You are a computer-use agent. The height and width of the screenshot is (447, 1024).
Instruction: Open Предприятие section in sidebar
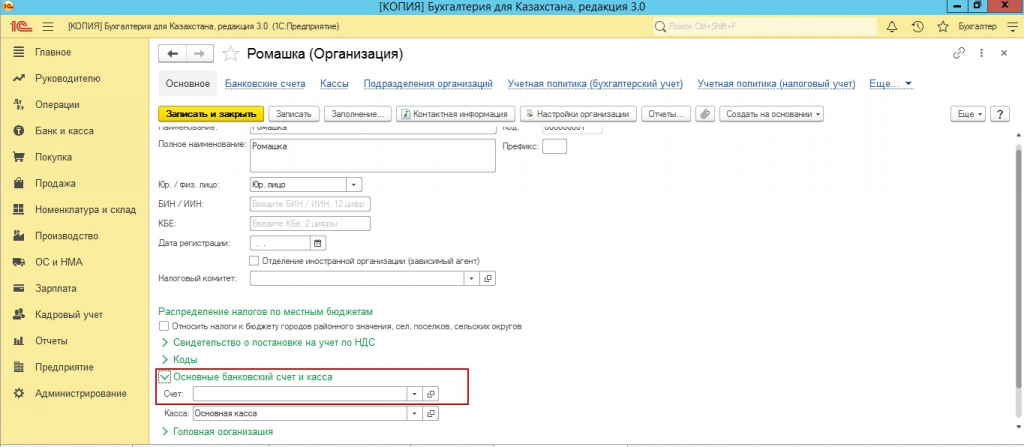coord(64,367)
